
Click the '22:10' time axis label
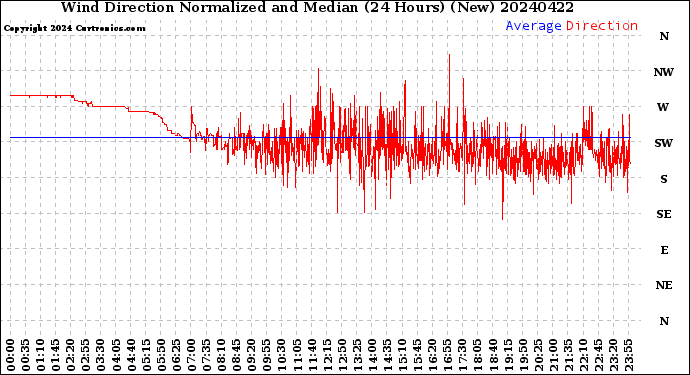[x=583, y=355]
